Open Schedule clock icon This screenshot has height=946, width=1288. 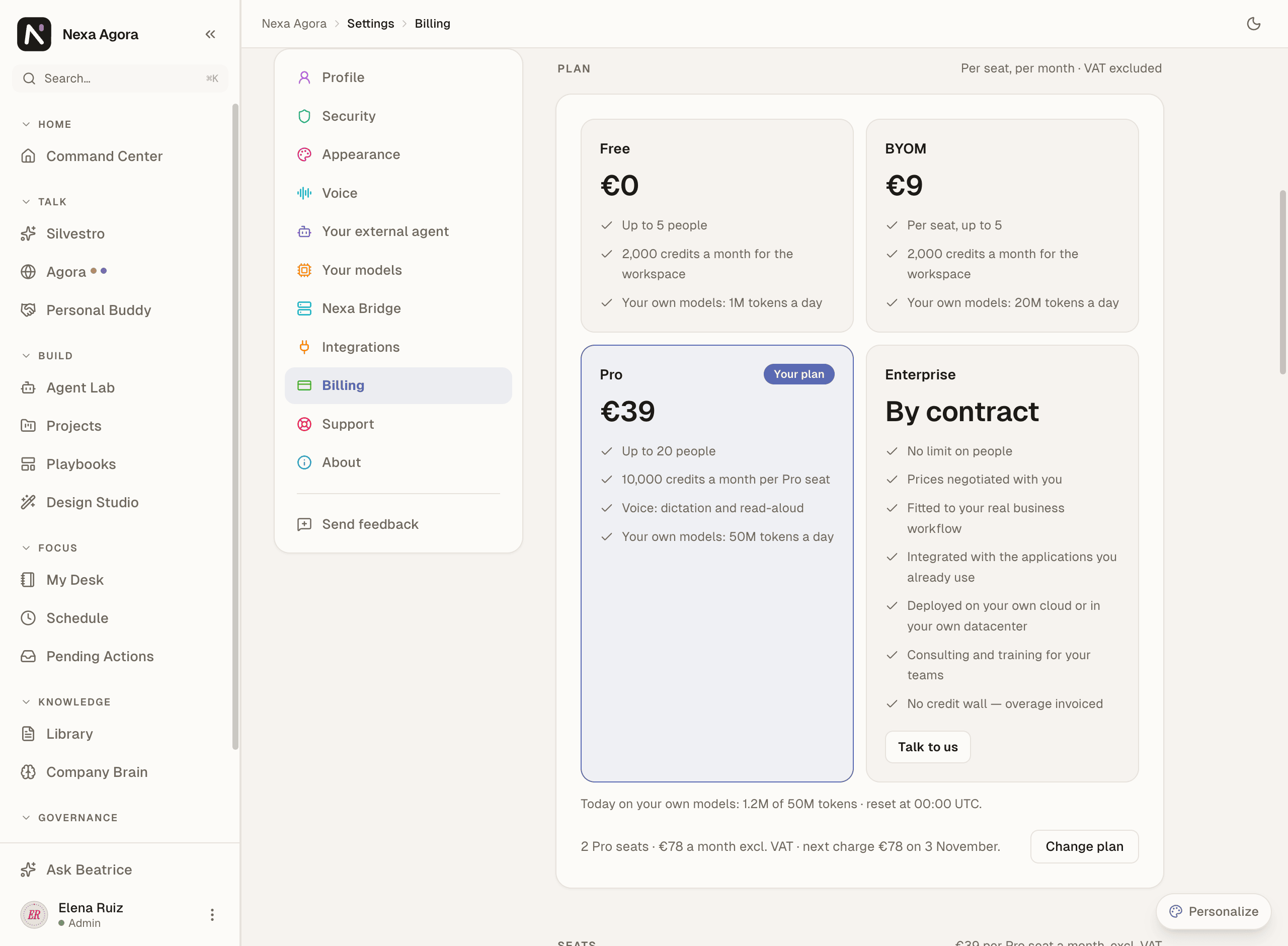pyautogui.click(x=28, y=618)
